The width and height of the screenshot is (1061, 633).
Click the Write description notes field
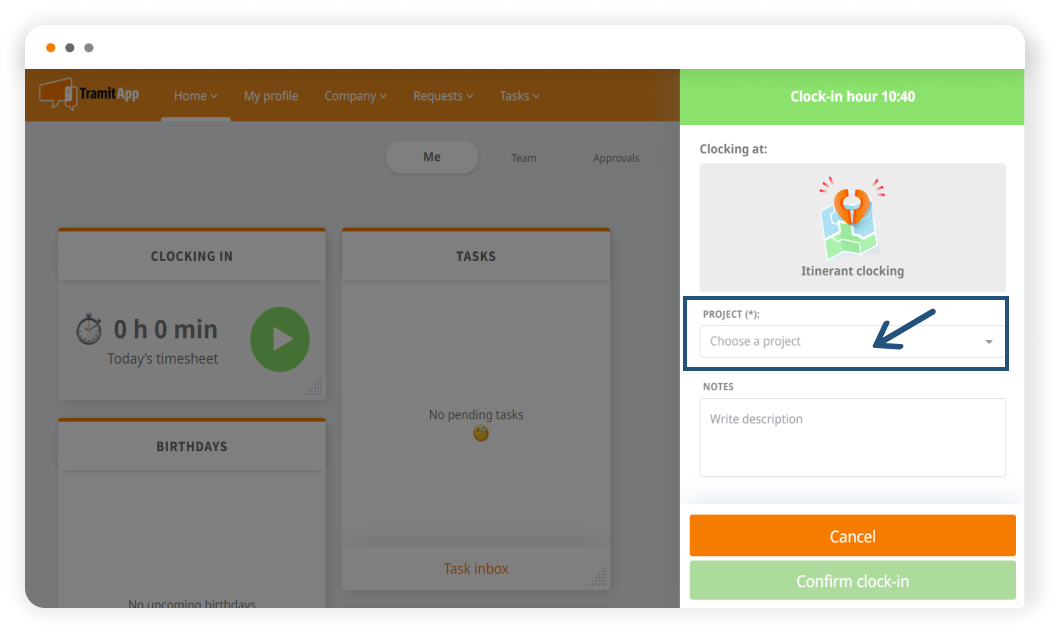[x=852, y=437]
